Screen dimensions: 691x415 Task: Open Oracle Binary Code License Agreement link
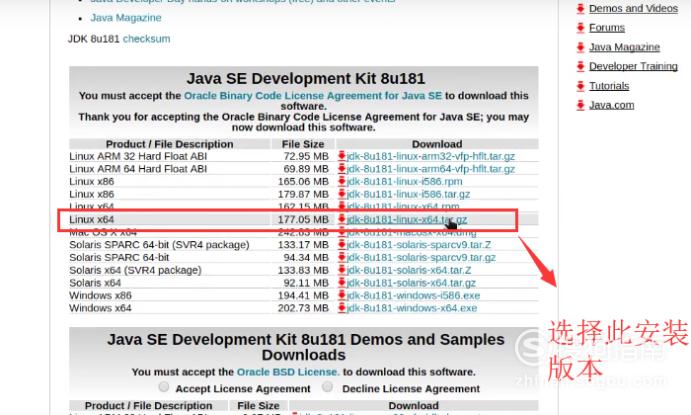[x=312, y=96]
